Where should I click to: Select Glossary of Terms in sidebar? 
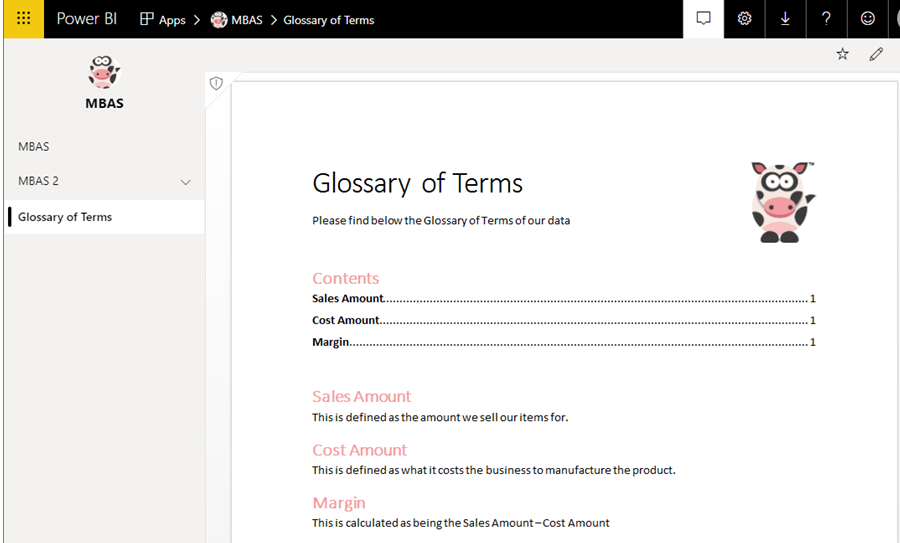click(104, 217)
